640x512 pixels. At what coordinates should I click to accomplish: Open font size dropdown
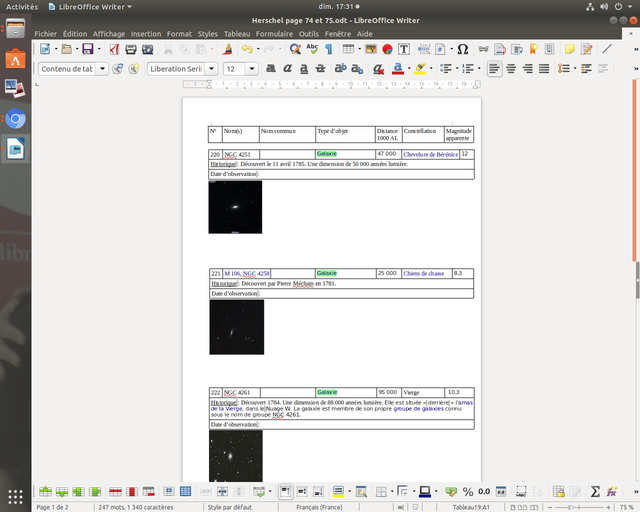tap(252, 69)
